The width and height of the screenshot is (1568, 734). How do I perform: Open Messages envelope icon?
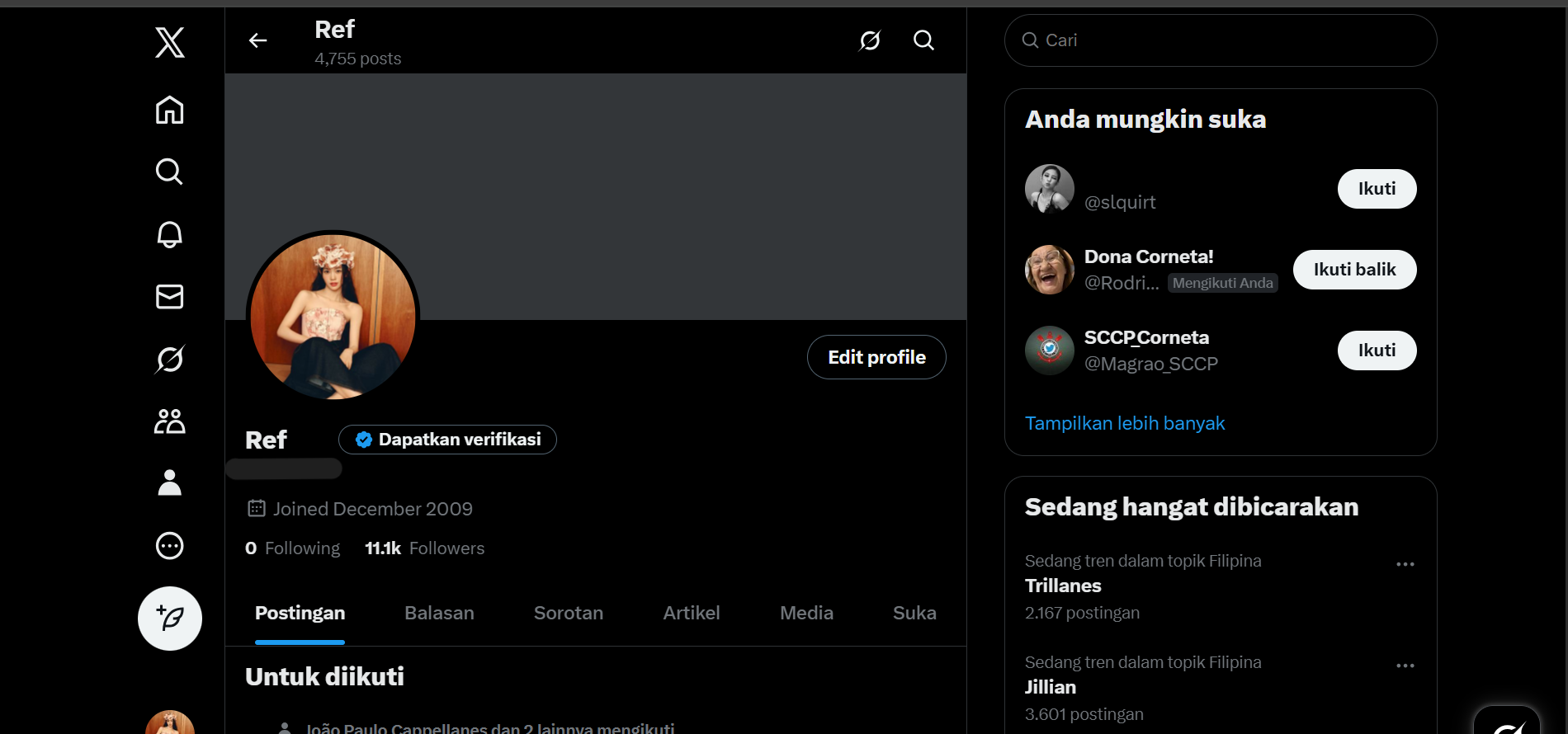(x=170, y=296)
